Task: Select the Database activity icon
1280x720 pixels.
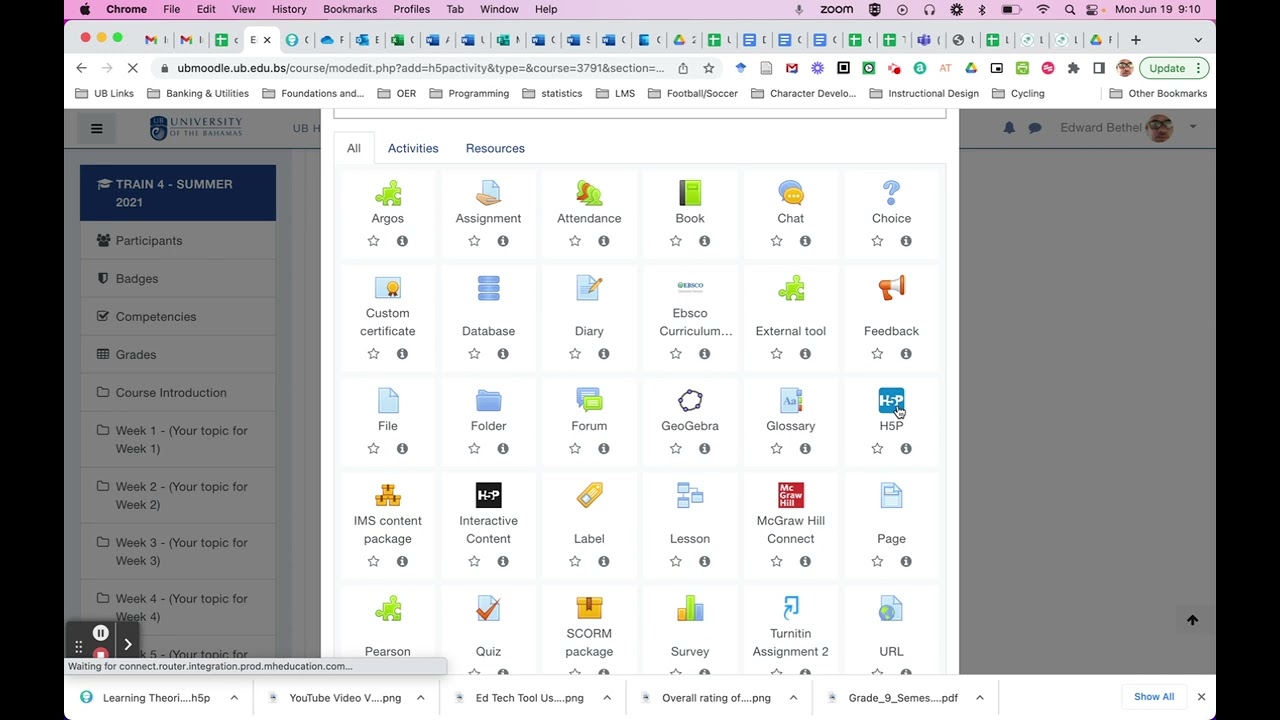Action: [488, 288]
